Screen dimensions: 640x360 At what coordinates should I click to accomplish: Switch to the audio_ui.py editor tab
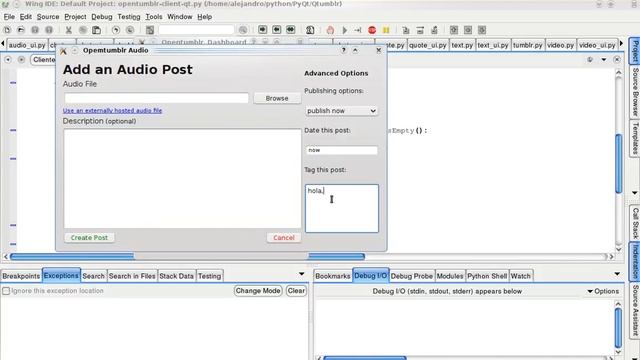click(x=27, y=45)
